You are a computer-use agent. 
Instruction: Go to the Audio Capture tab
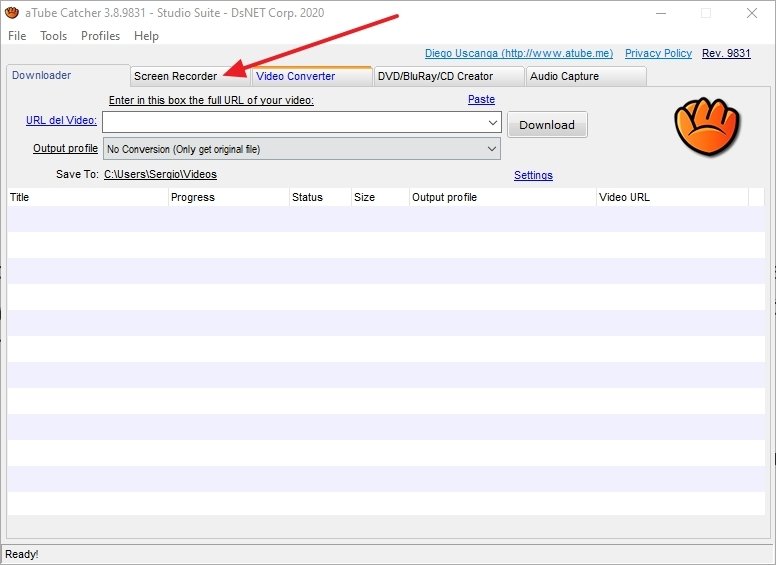tap(586, 76)
